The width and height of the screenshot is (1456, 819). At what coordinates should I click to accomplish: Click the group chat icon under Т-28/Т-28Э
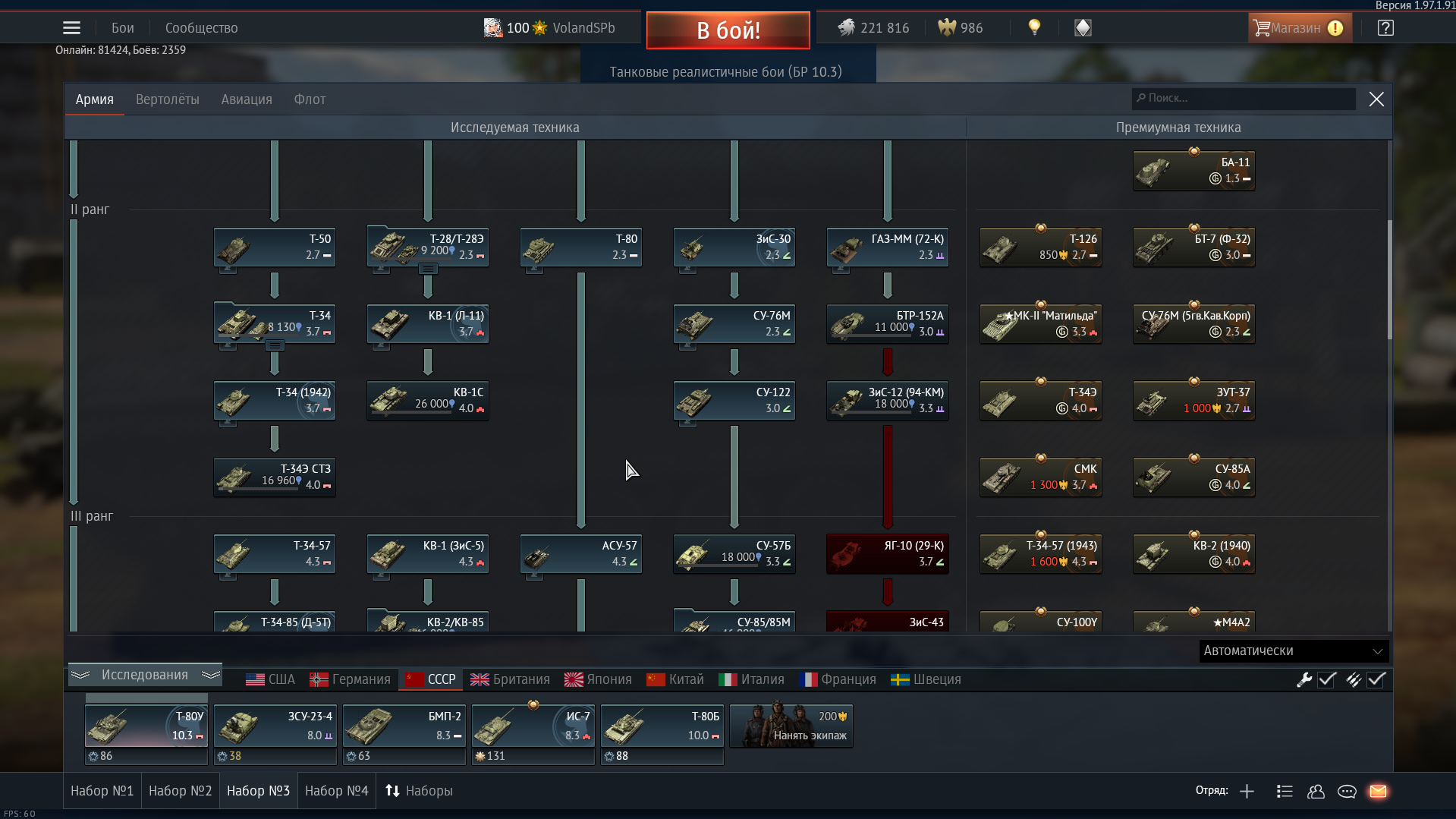tap(428, 269)
